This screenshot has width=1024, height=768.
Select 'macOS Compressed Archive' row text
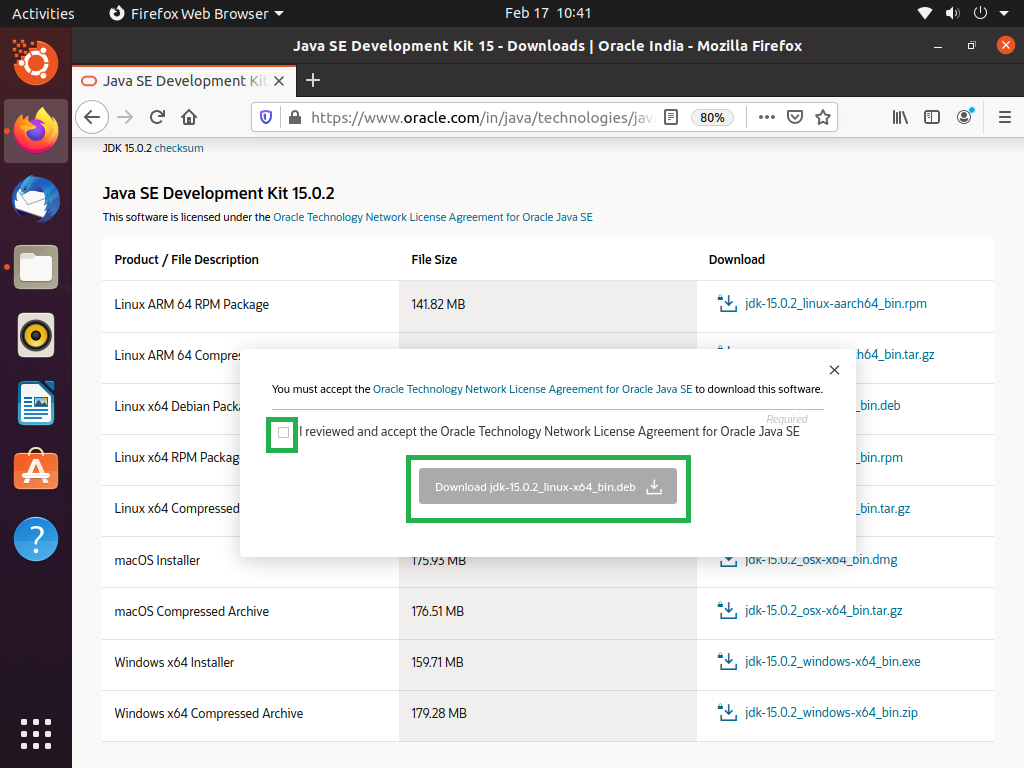pyautogui.click(x=191, y=611)
